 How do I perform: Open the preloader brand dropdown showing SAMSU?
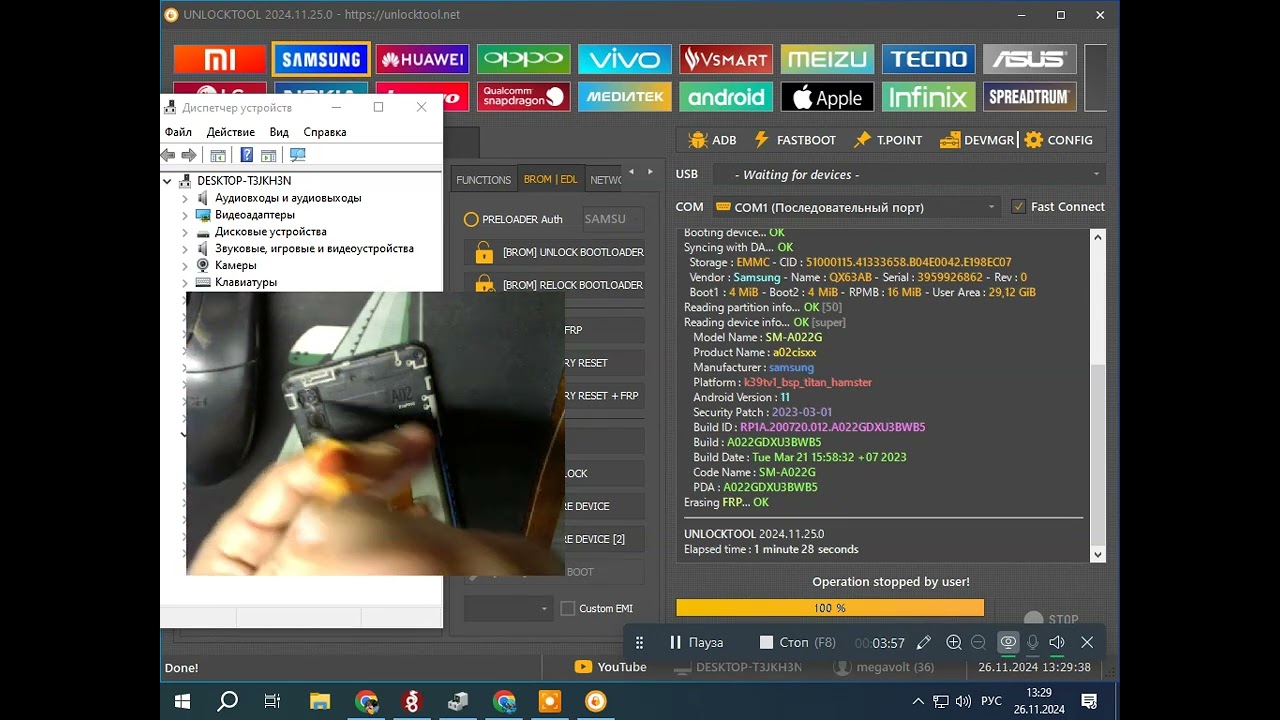tap(612, 219)
